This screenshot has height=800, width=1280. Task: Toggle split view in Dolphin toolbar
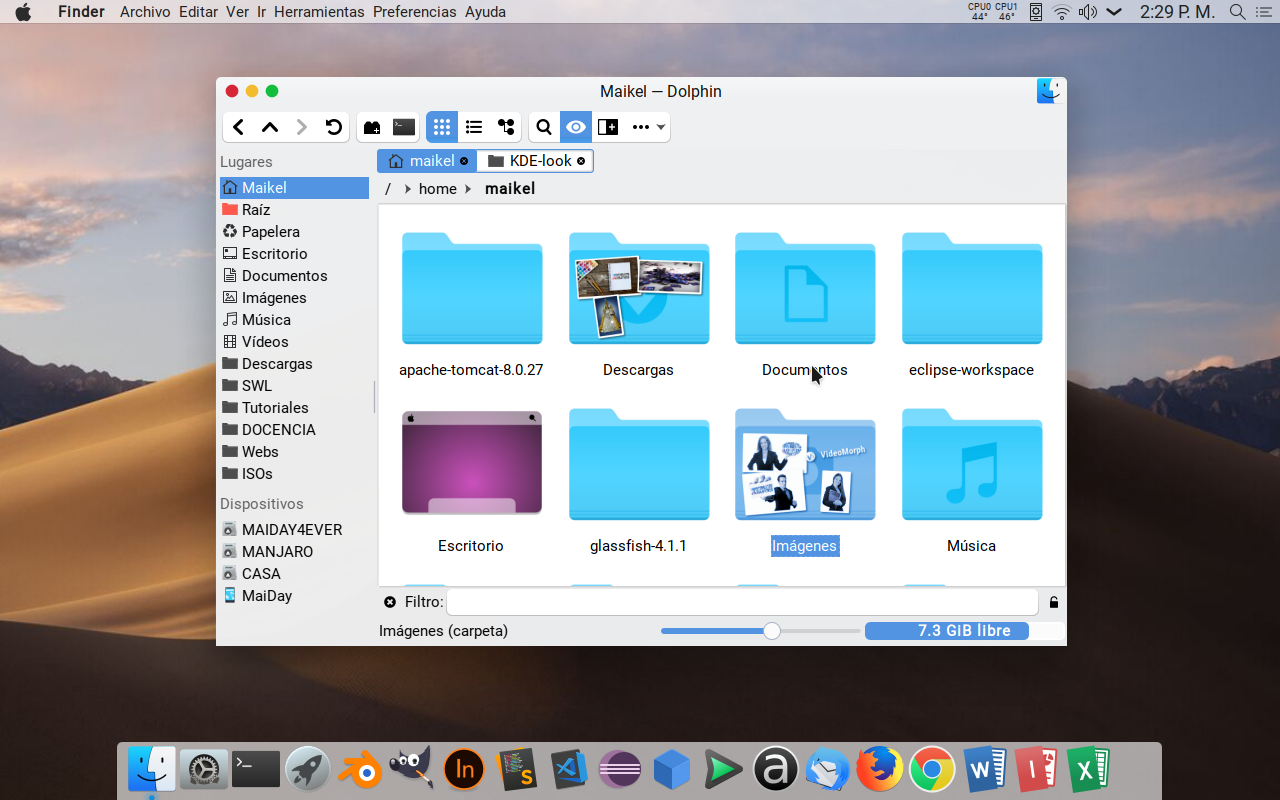608,127
